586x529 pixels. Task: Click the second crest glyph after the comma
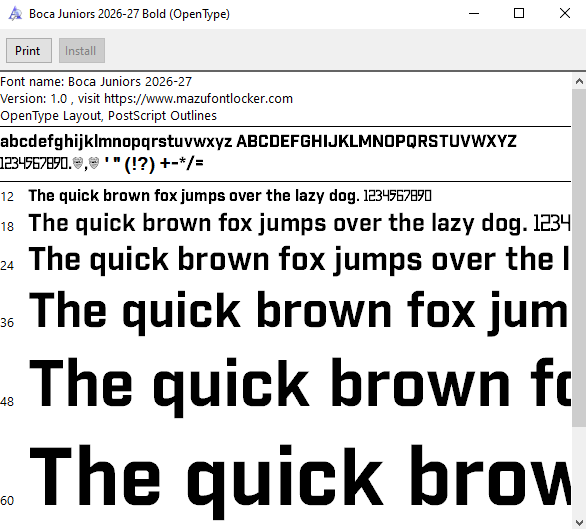pyautogui.click(x=94, y=163)
